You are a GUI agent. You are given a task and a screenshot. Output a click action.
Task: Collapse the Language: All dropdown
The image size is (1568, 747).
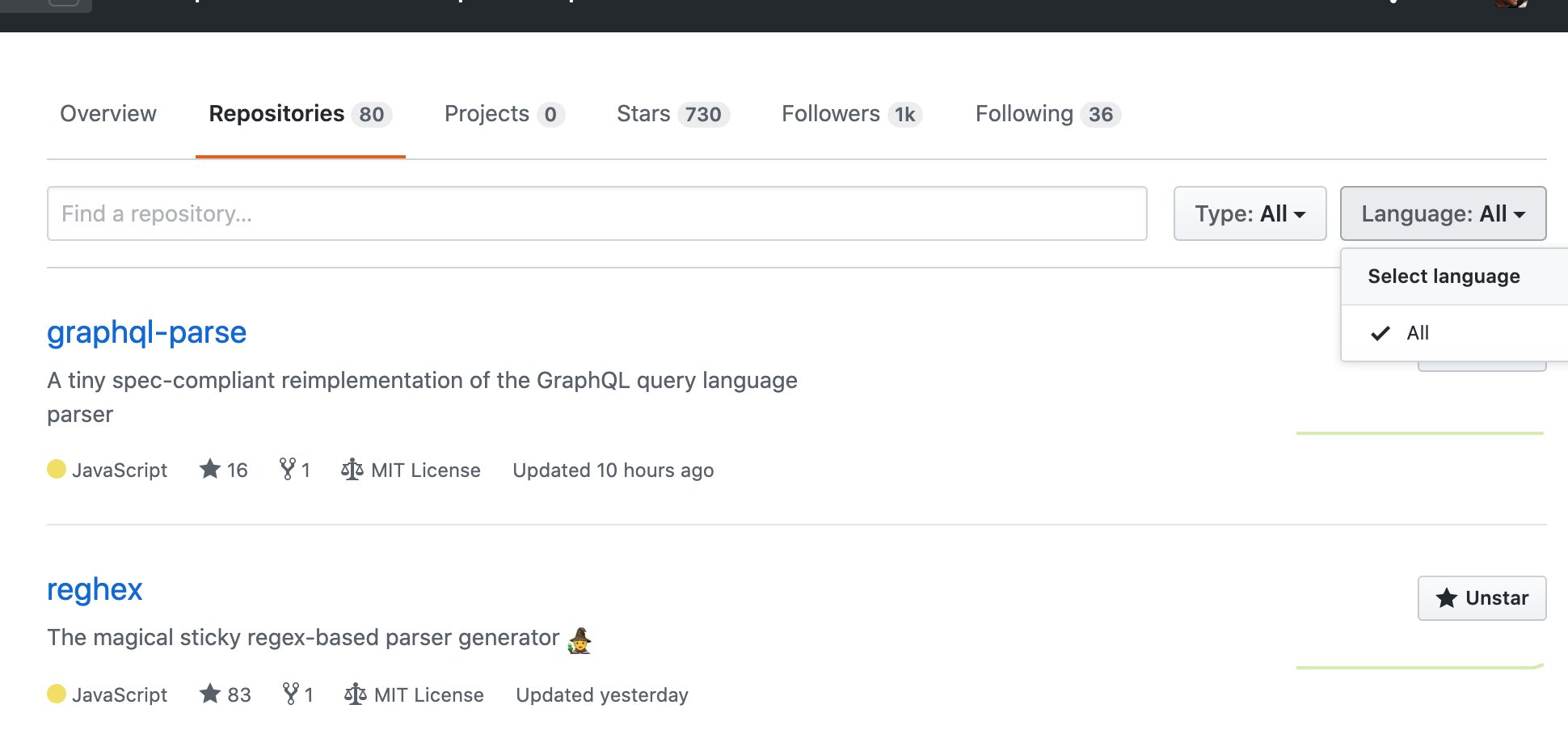[x=1443, y=213]
